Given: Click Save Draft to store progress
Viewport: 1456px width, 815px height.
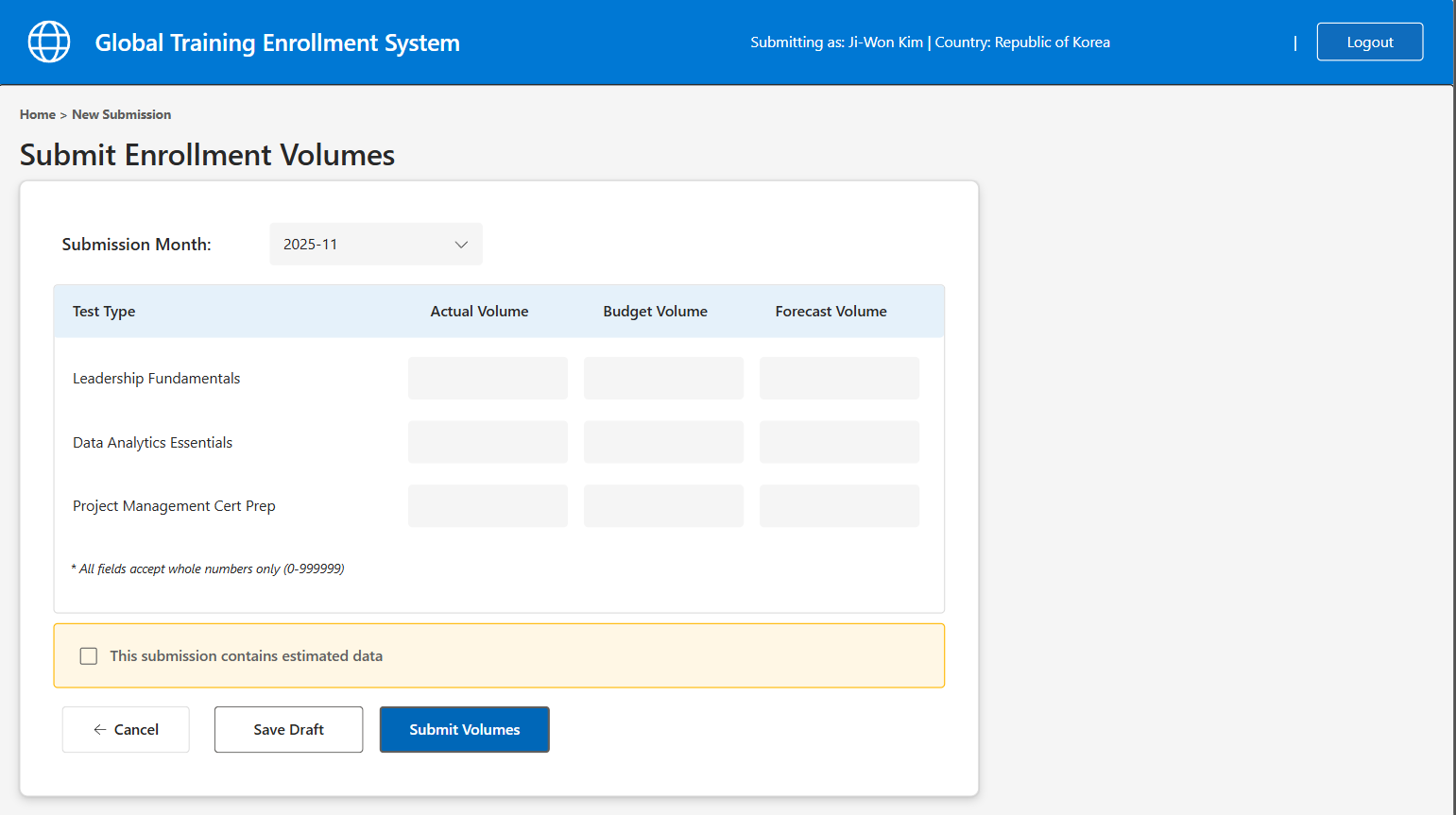Looking at the screenshot, I should 288,729.
